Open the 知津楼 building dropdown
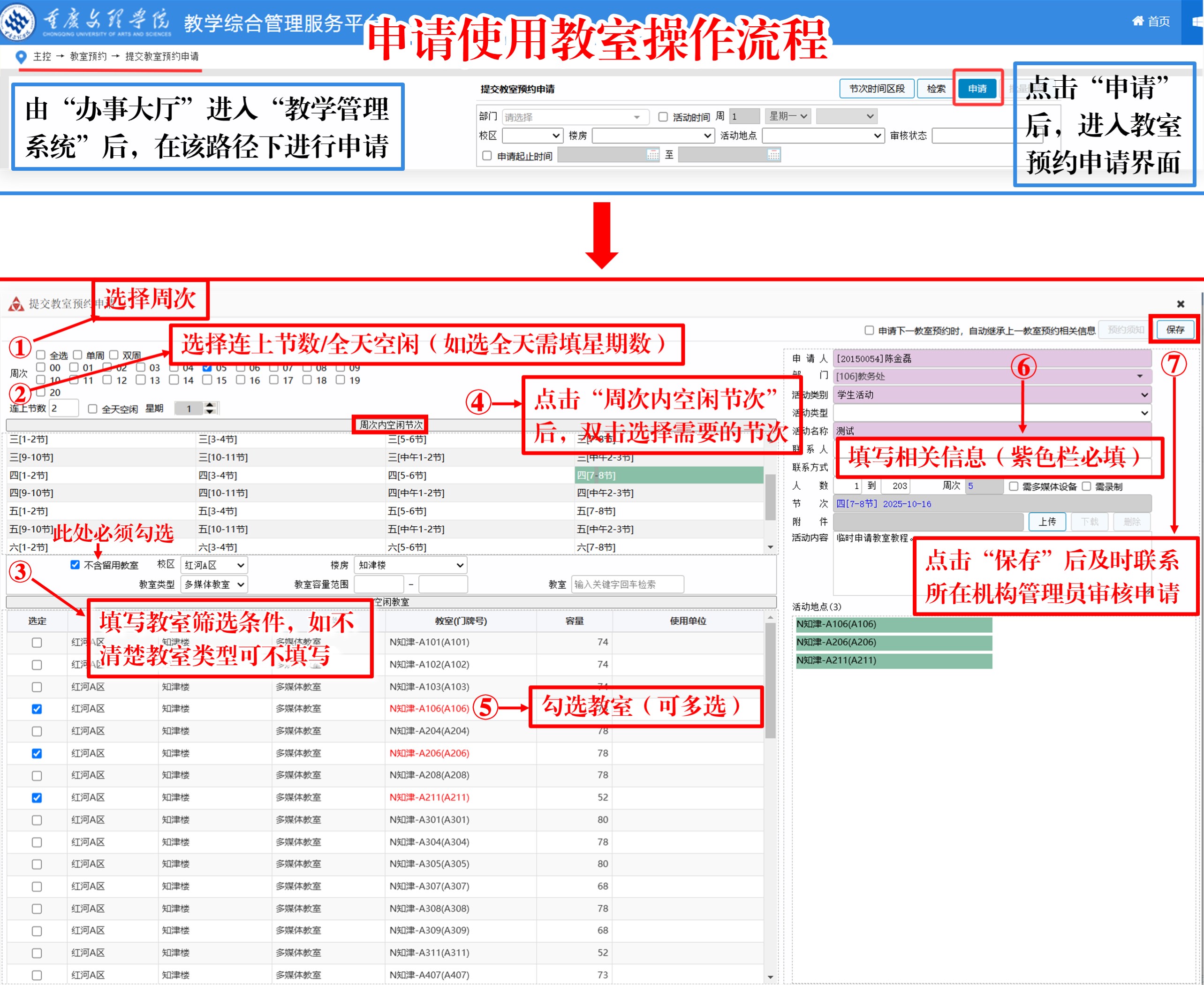This screenshot has width=1204, height=985. click(x=411, y=565)
